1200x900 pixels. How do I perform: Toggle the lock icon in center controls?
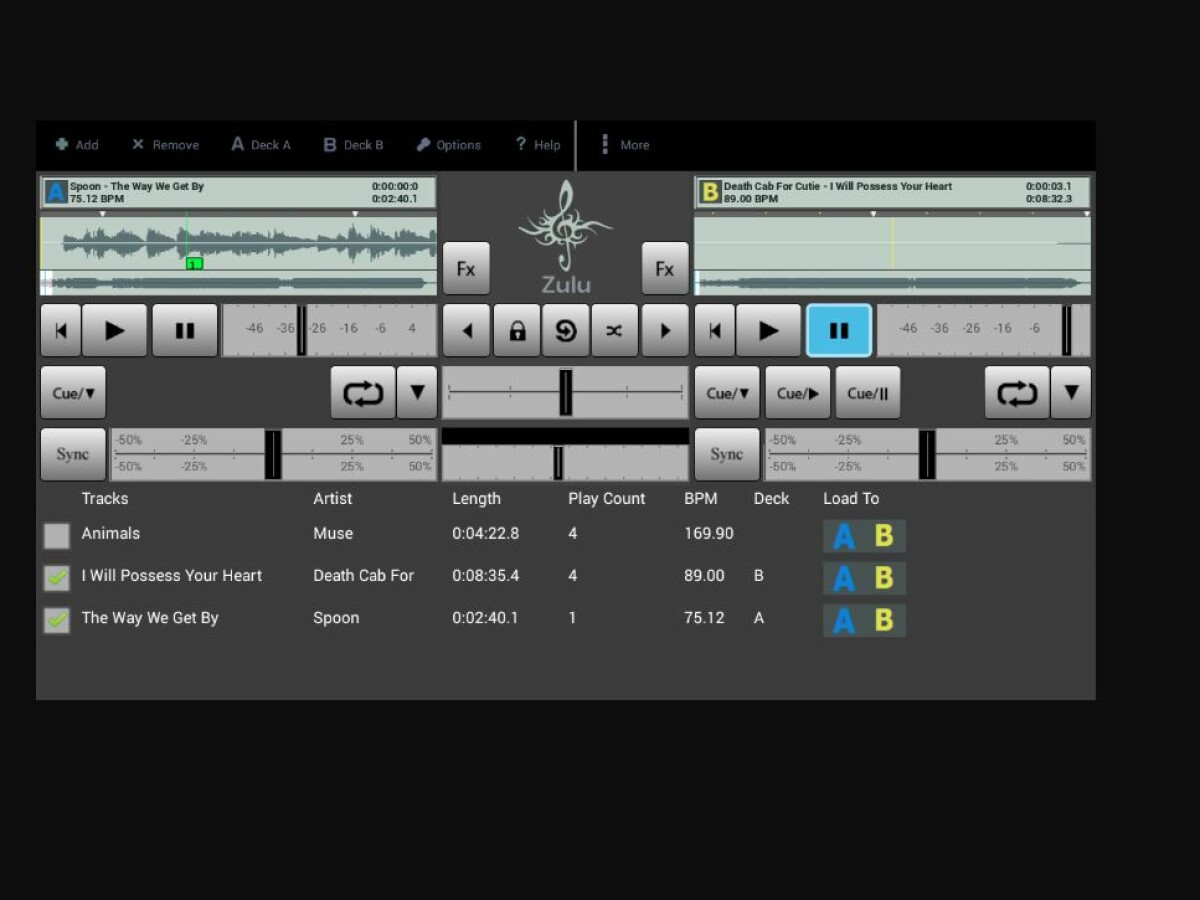pyautogui.click(x=517, y=331)
